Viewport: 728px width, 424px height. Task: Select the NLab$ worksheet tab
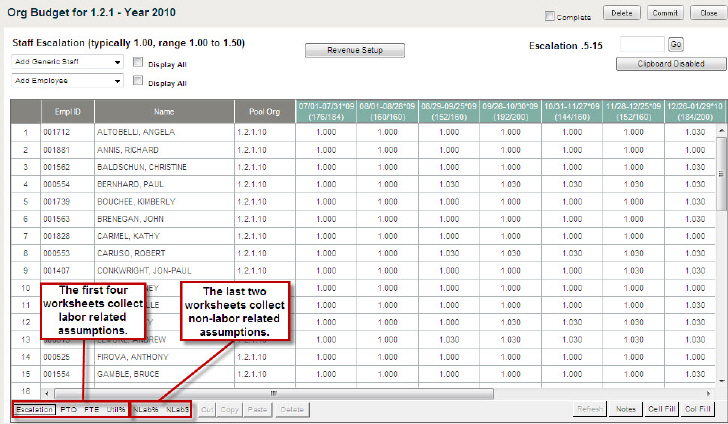pos(177,410)
